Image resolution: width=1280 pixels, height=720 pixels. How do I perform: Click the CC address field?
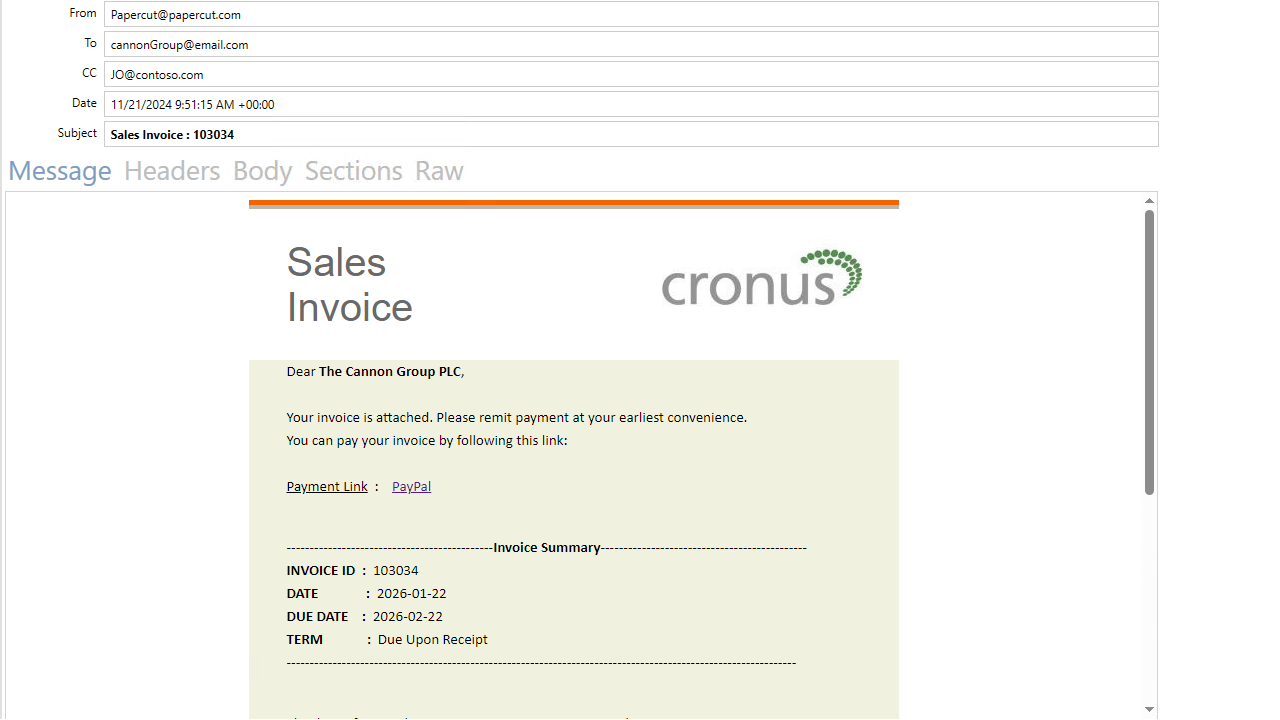(631, 74)
